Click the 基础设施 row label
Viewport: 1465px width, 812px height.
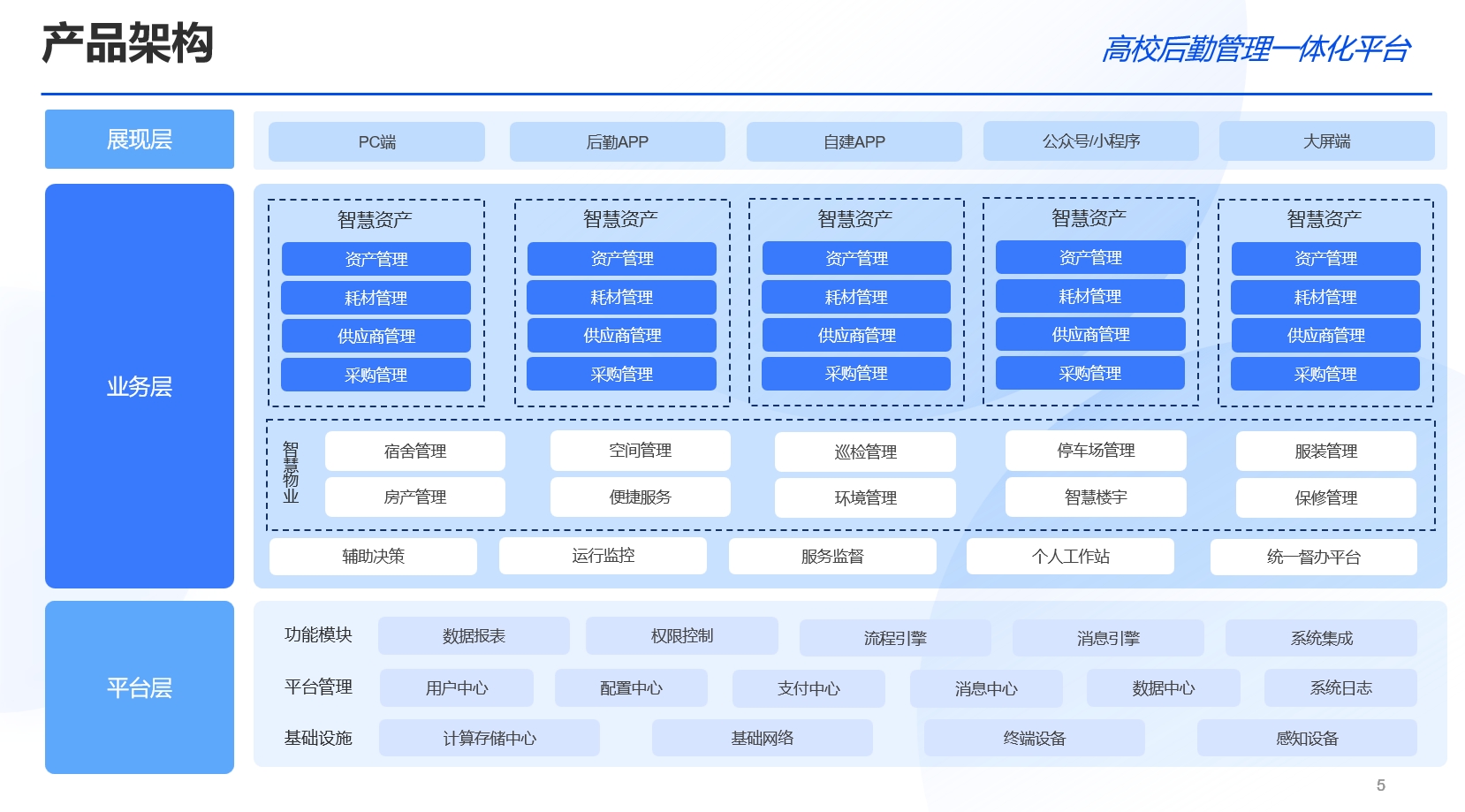click(x=318, y=737)
